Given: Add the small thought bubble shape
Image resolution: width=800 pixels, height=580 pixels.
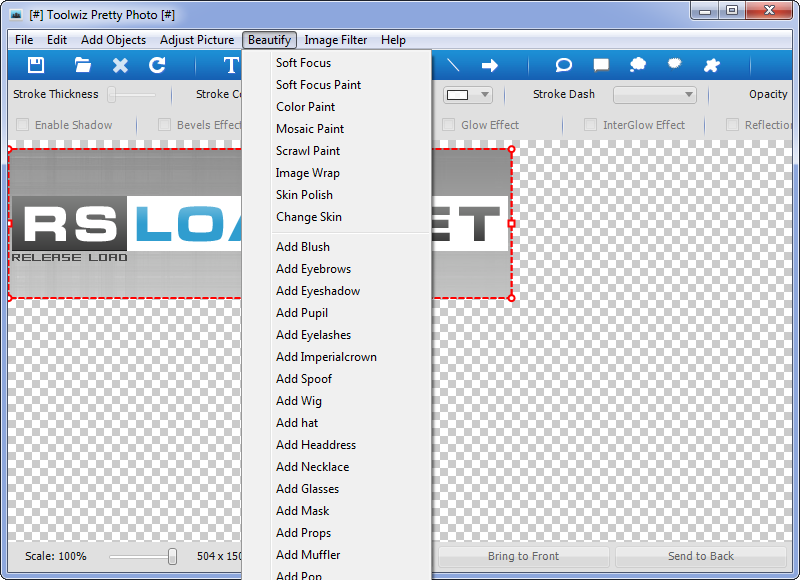Looking at the screenshot, I should 674,64.
